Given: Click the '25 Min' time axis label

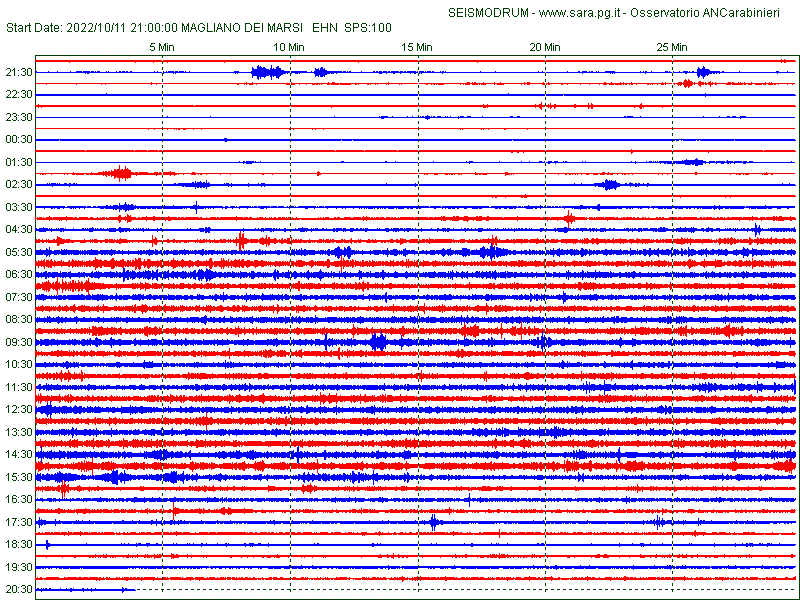Looking at the screenshot, I should pyautogui.click(x=672, y=47).
